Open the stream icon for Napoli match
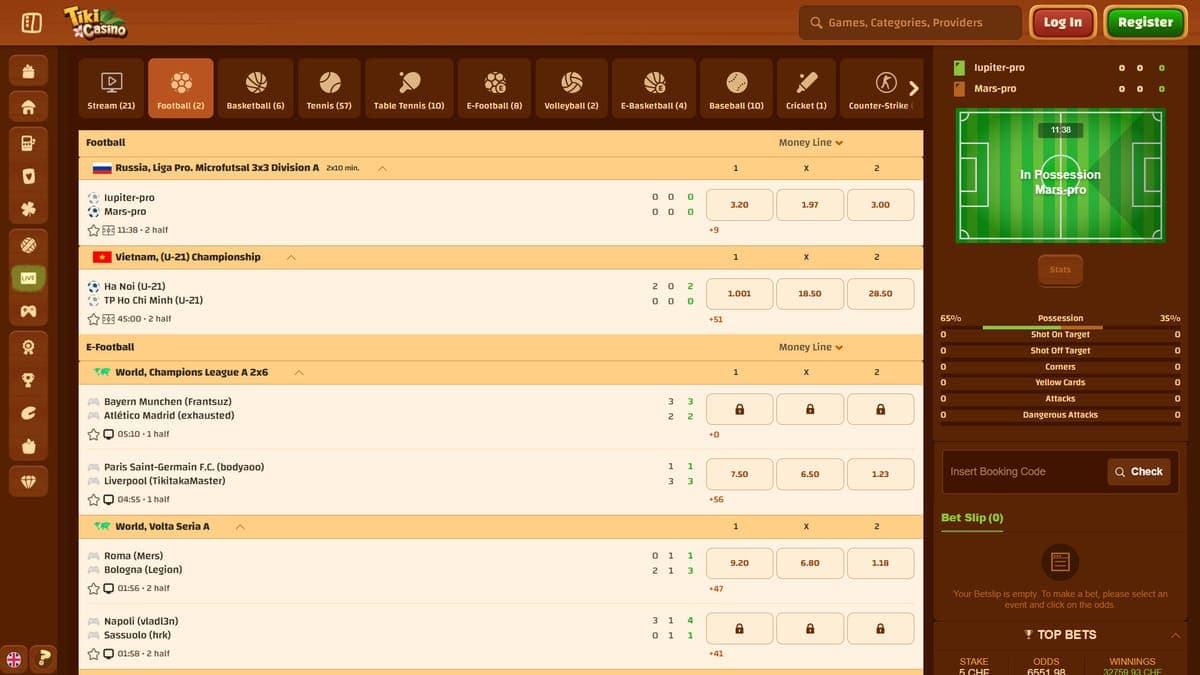 109,653
